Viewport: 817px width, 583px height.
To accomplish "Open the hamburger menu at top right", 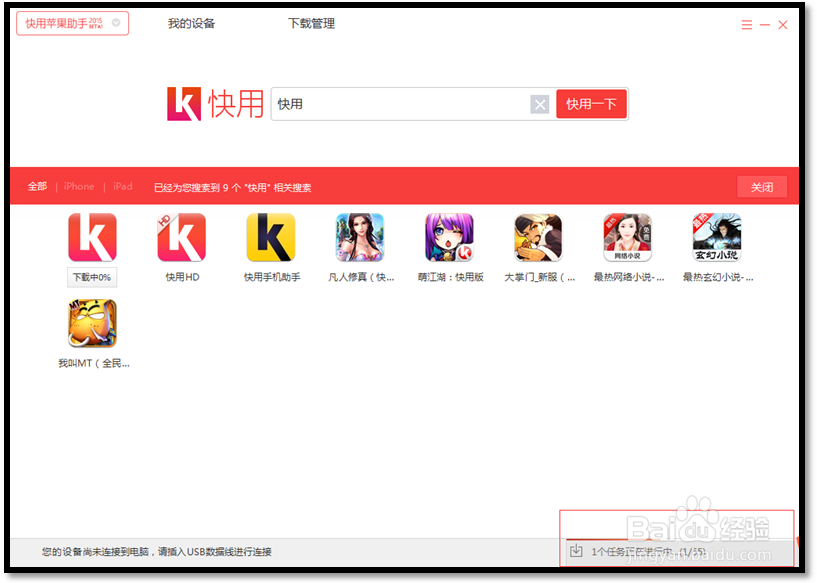I will point(746,24).
